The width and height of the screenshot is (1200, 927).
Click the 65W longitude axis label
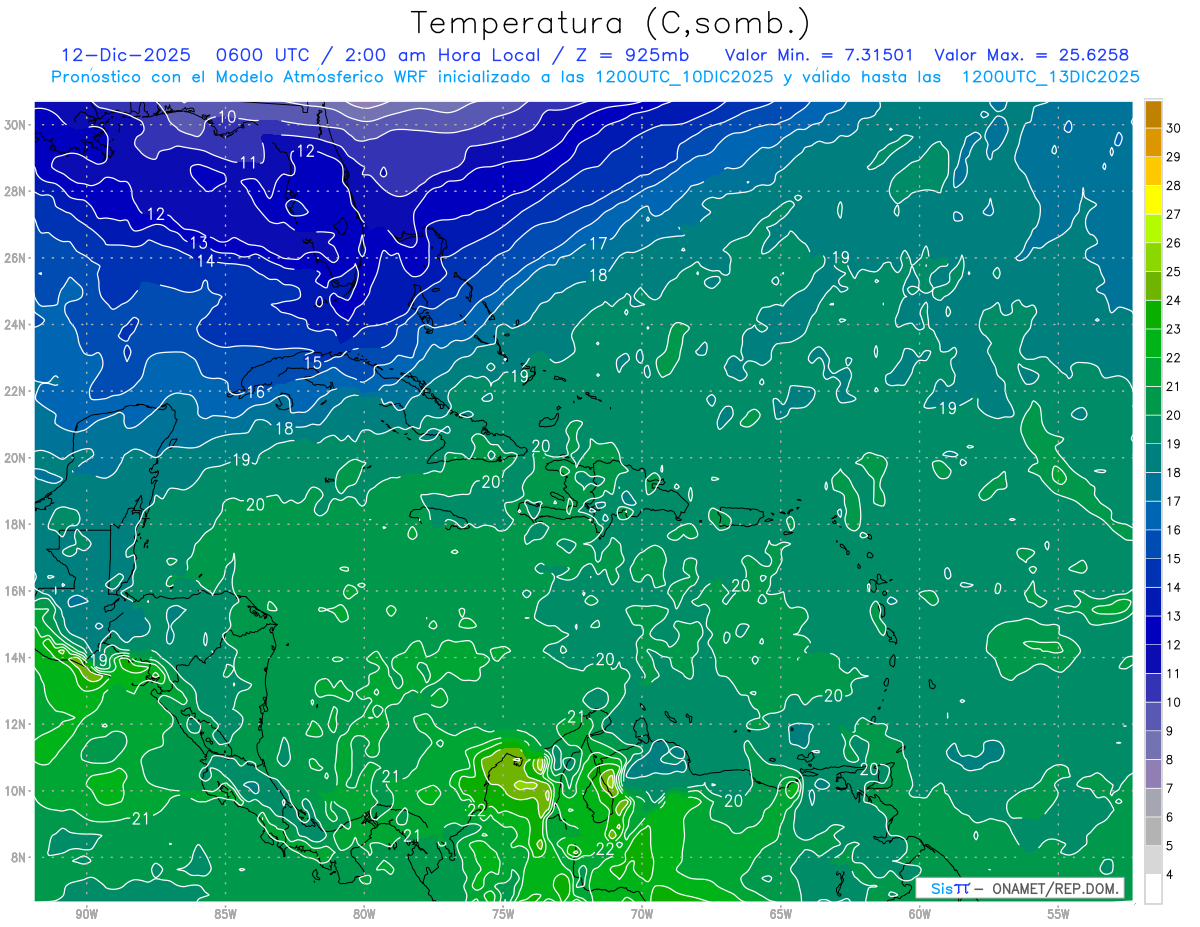click(x=781, y=914)
